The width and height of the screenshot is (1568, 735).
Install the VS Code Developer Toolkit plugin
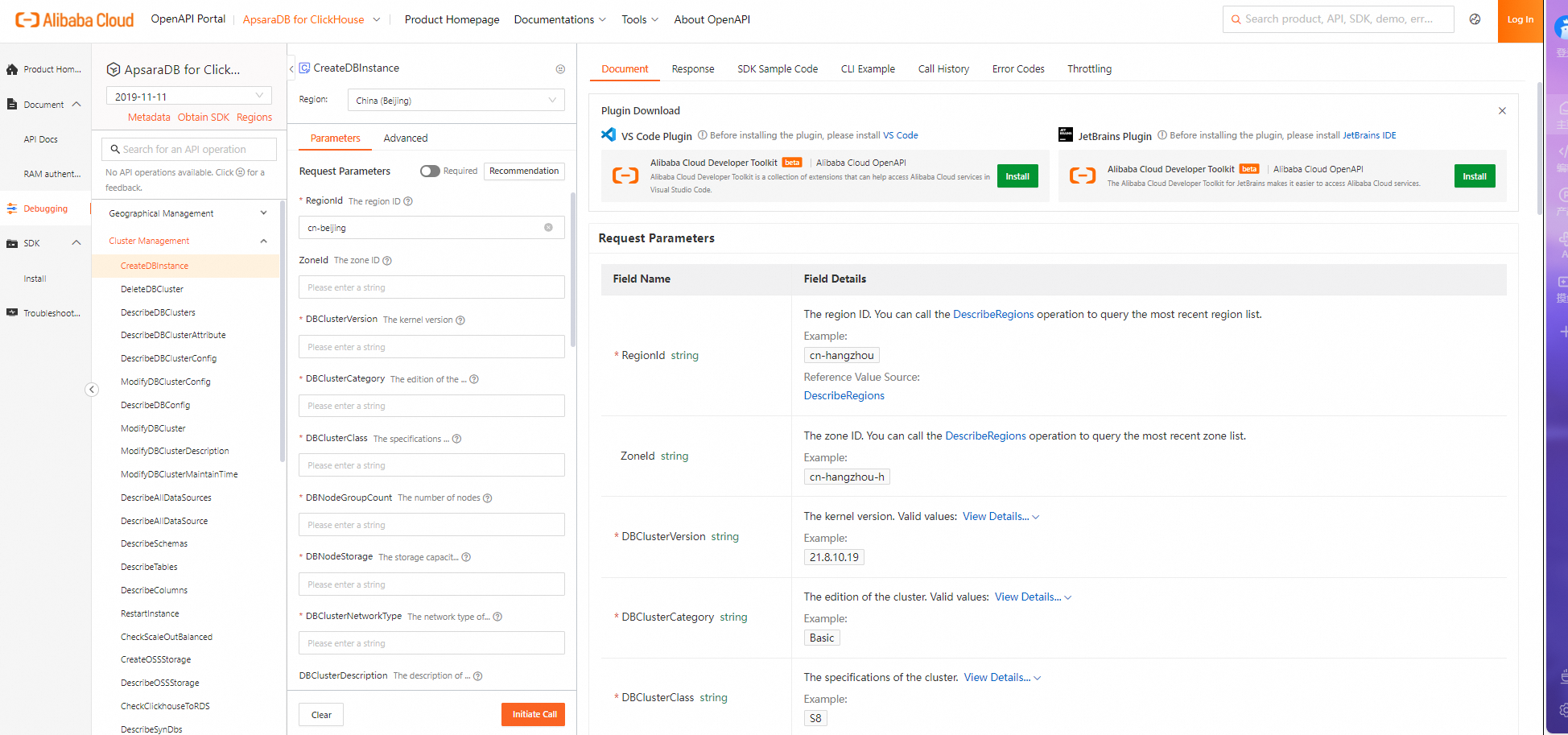[1017, 176]
